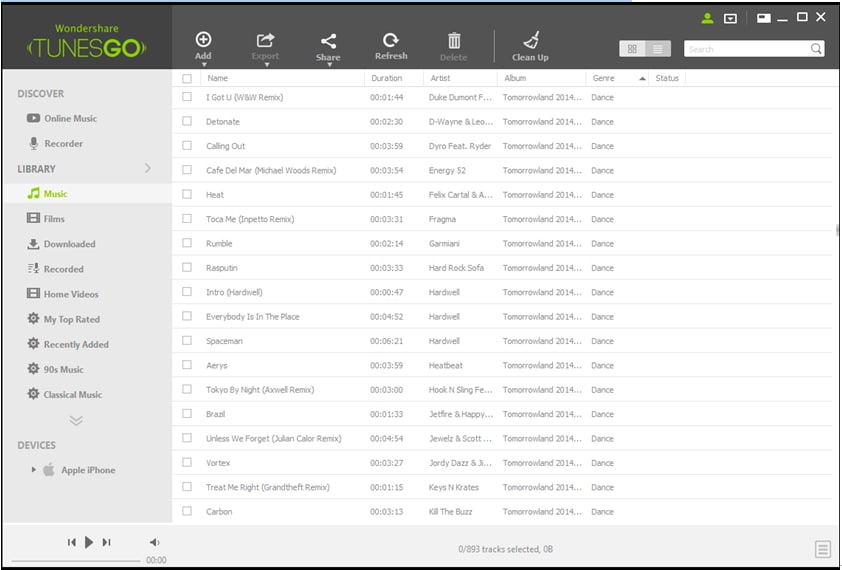The height and width of the screenshot is (570, 842).
Task: Switch to grid thumbnail view
Action: [632, 49]
